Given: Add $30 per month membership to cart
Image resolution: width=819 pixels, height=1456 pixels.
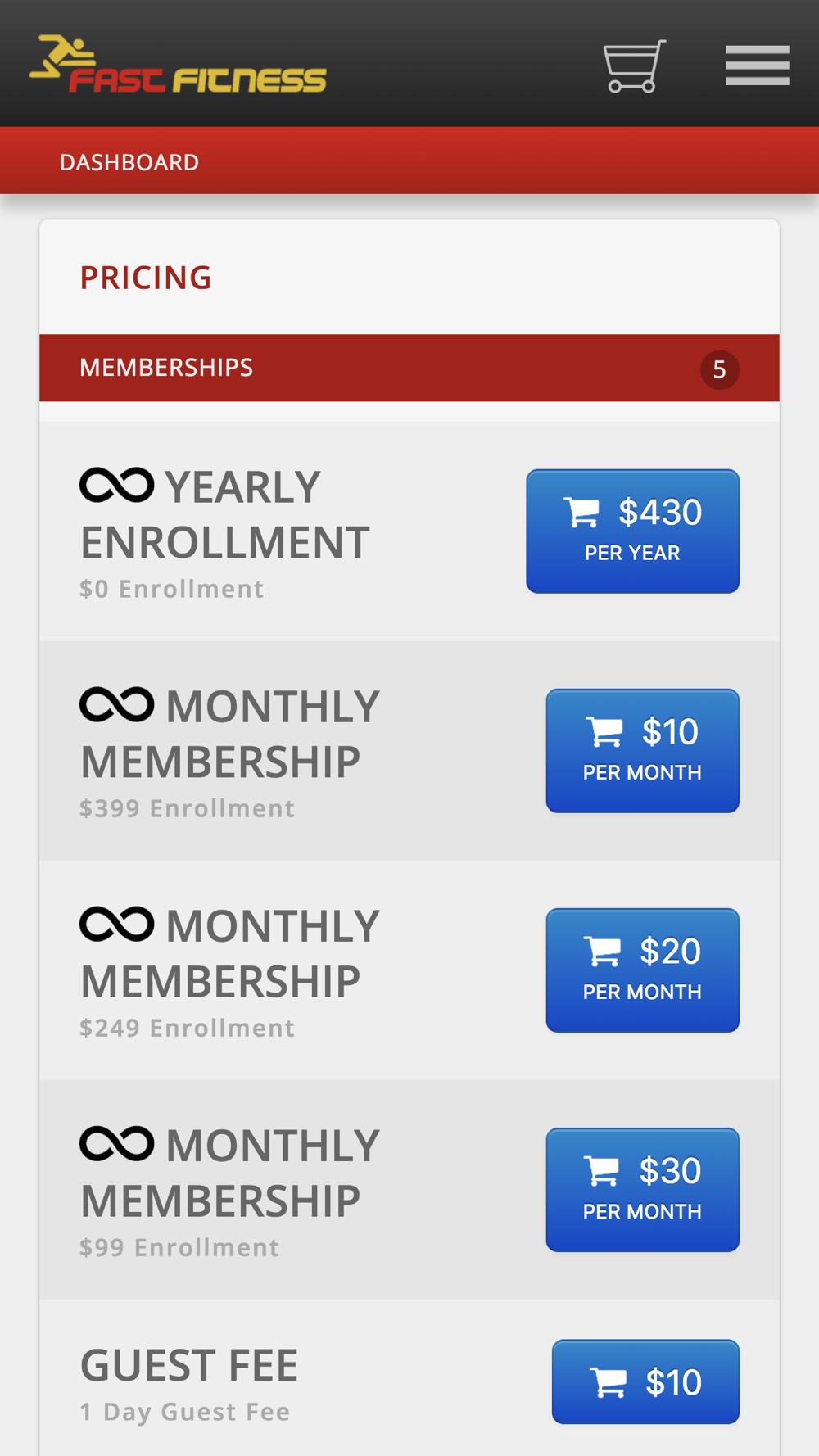Looking at the screenshot, I should 642,1189.
